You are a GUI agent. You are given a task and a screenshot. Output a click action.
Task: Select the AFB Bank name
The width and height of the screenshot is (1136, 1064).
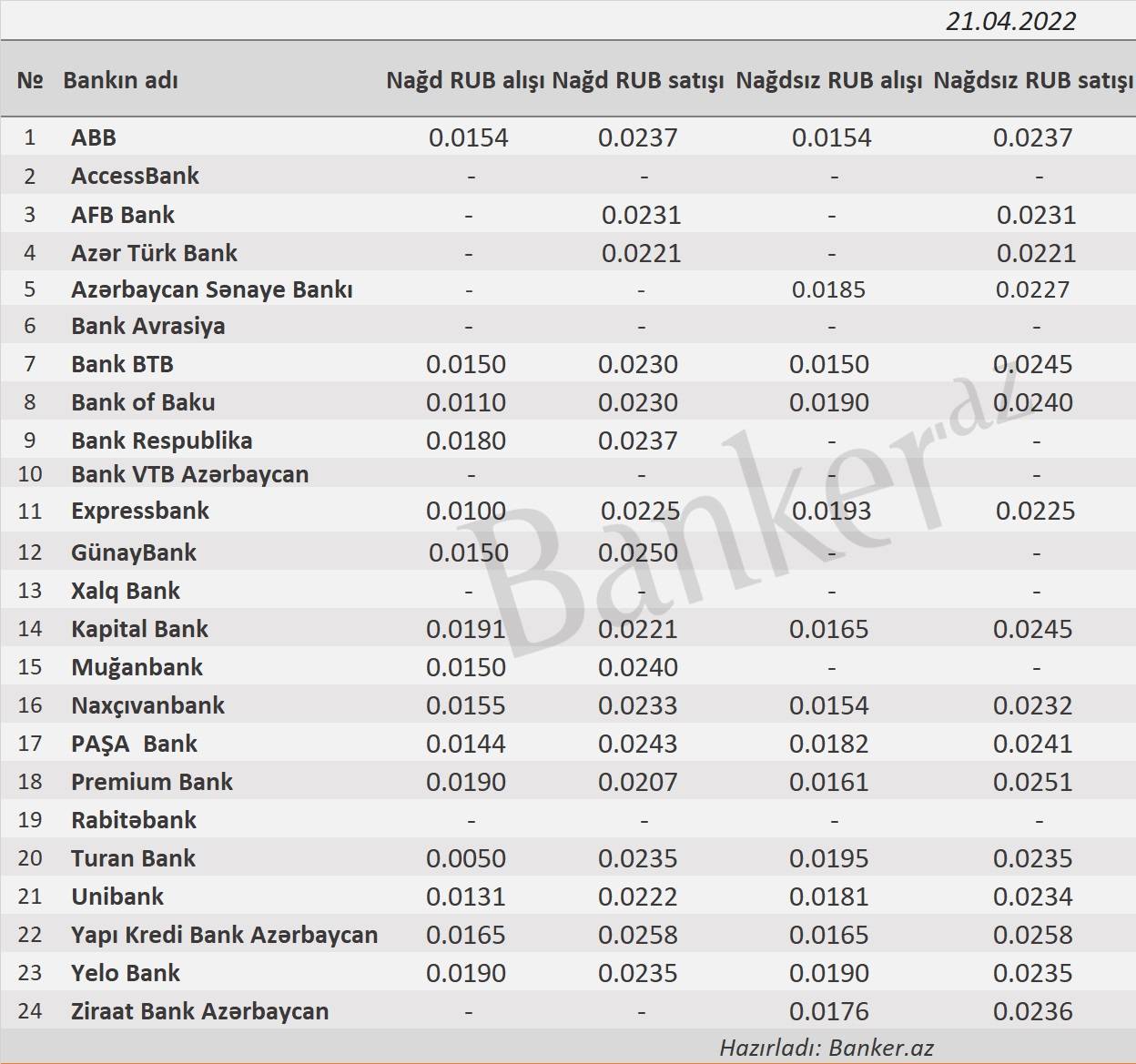coord(123,215)
